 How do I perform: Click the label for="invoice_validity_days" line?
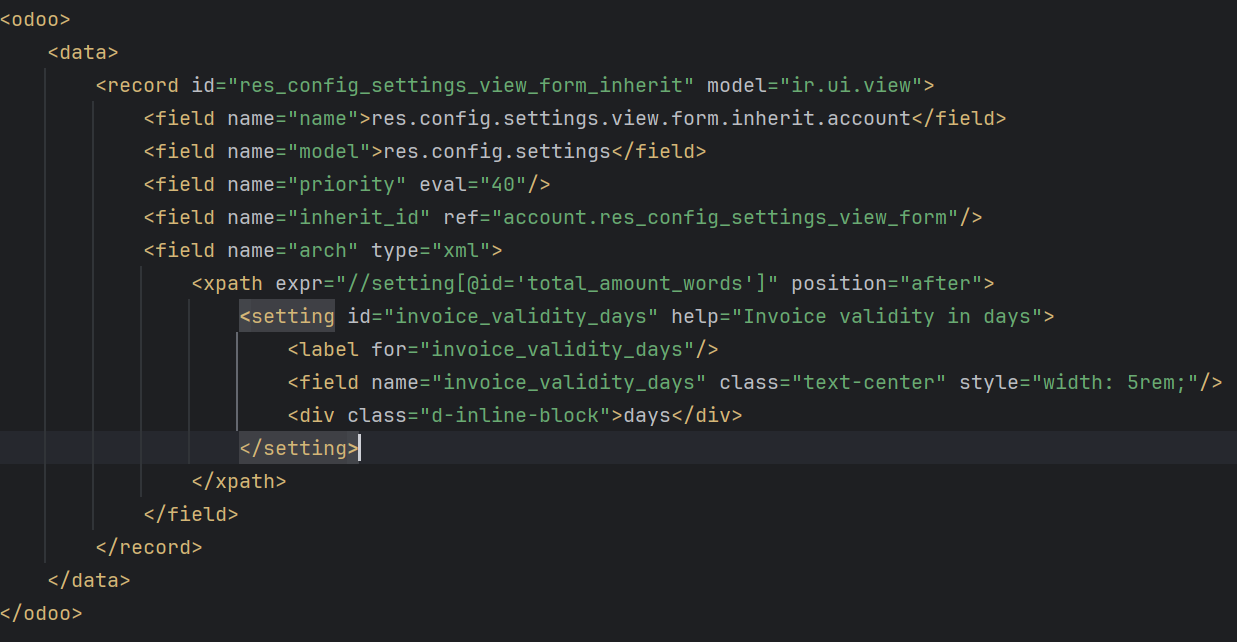tap(503, 349)
